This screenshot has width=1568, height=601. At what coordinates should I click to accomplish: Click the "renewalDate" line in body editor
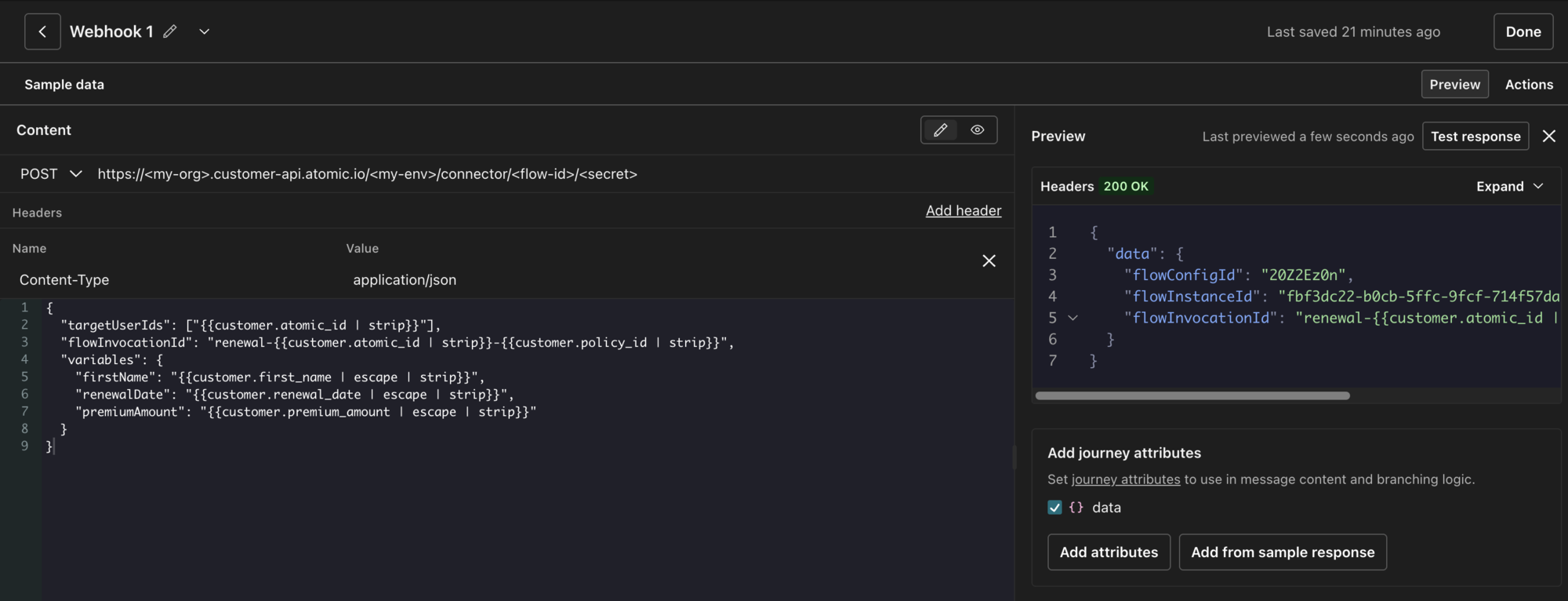click(x=295, y=394)
